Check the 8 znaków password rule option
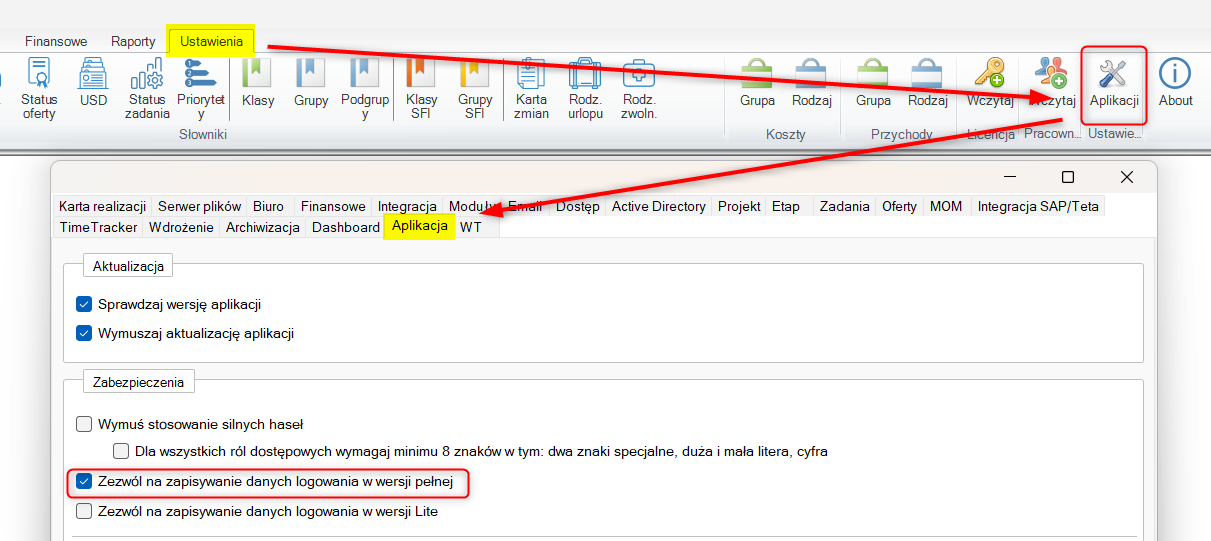1211x541 pixels. [x=121, y=451]
